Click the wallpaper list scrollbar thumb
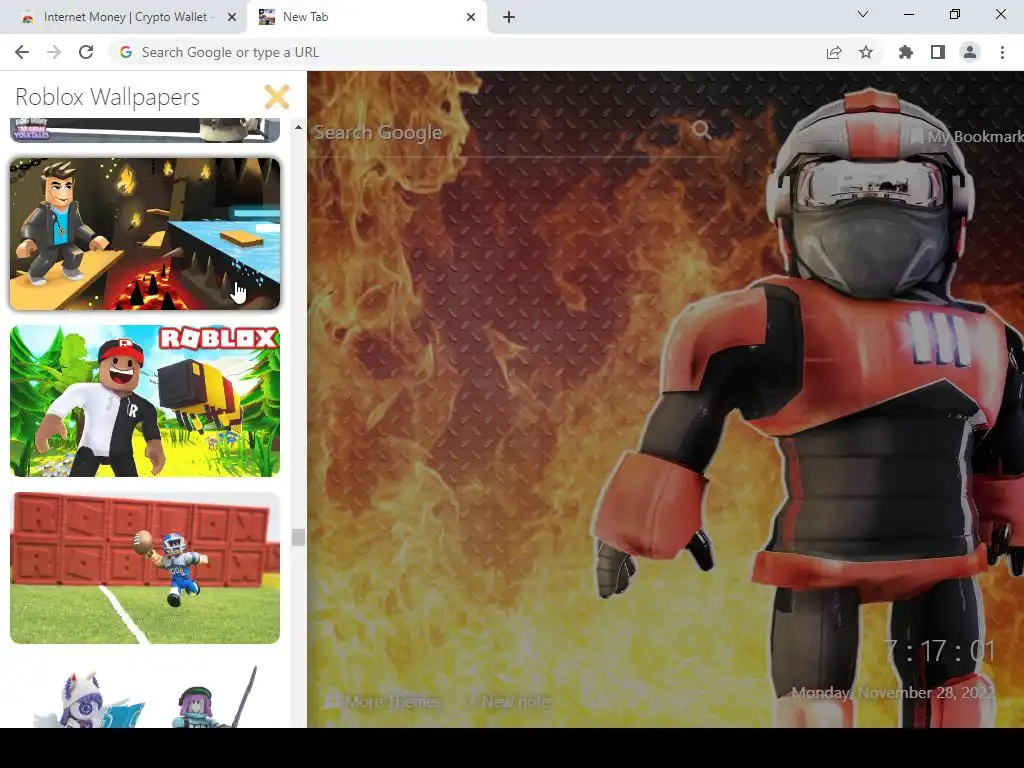This screenshot has height=768, width=1024. click(x=298, y=537)
